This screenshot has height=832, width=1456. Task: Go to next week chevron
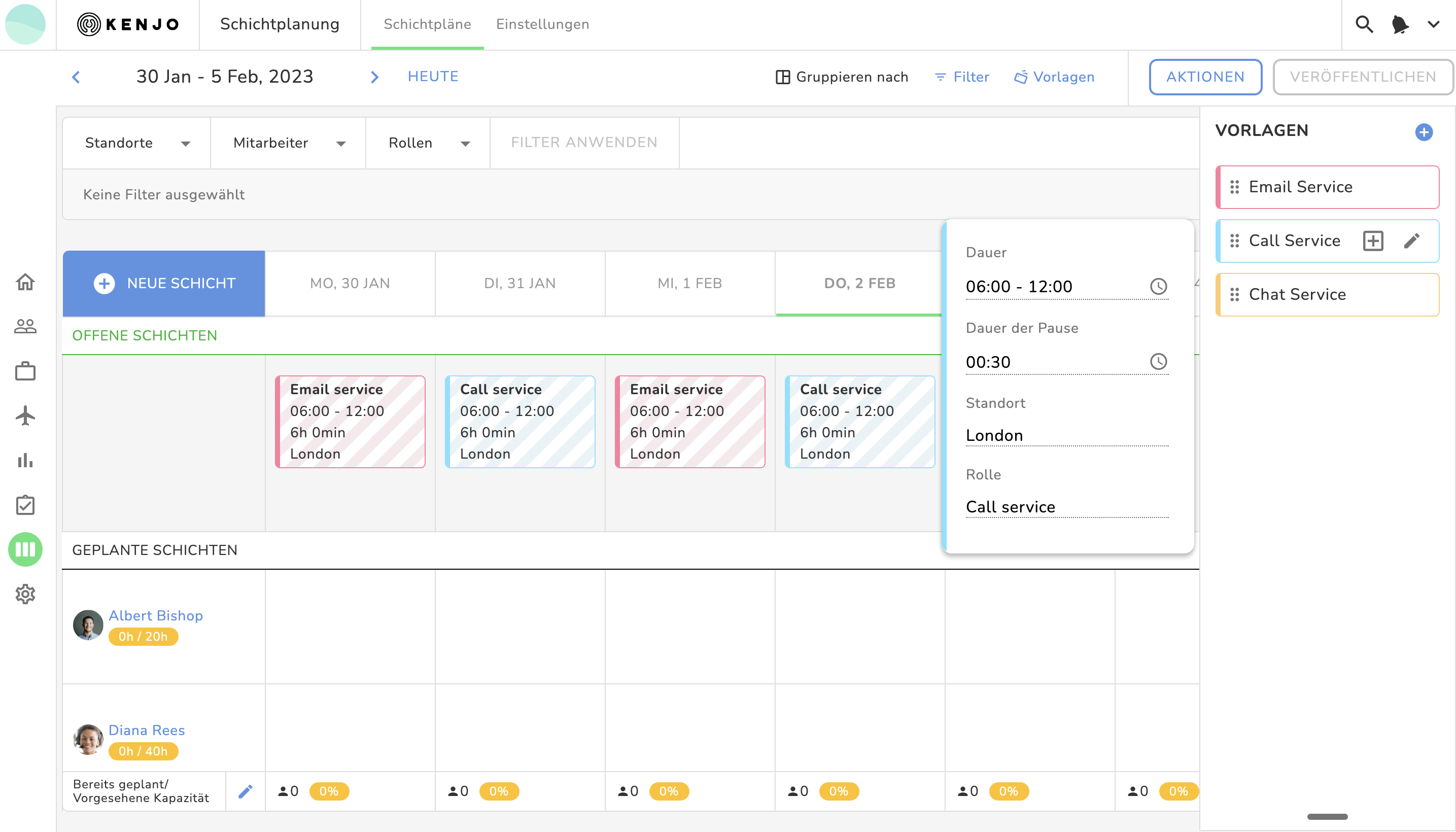pyautogui.click(x=374, y=77)
